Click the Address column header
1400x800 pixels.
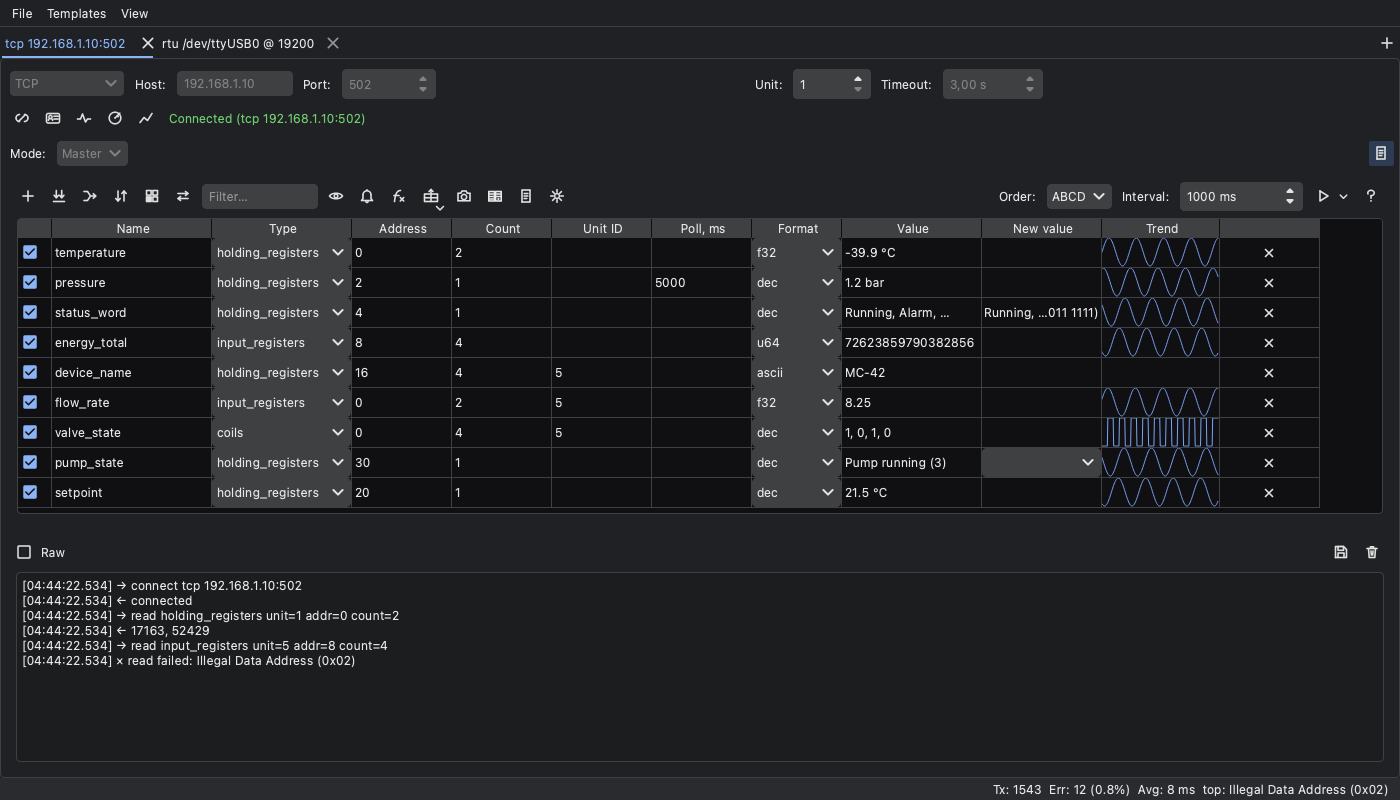[402, 228]
